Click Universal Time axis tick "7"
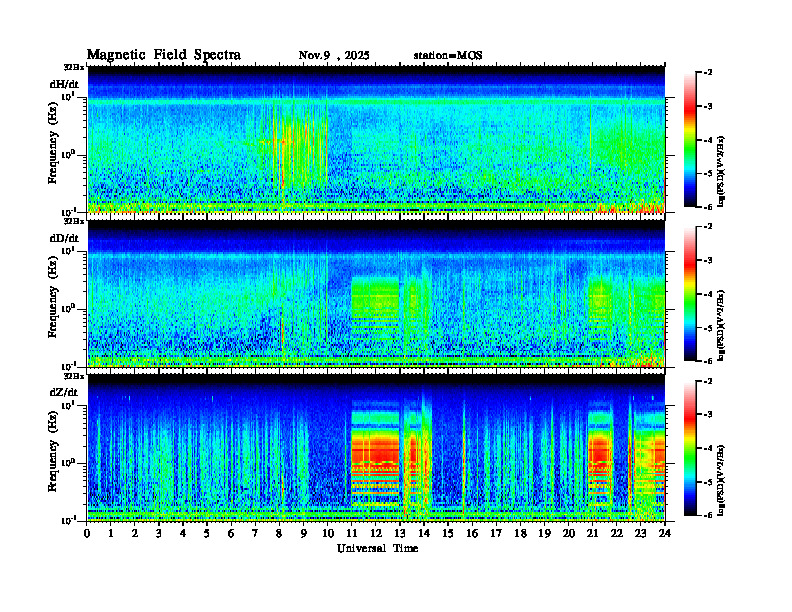Screen dimensions: 792x612 point(255,534)
